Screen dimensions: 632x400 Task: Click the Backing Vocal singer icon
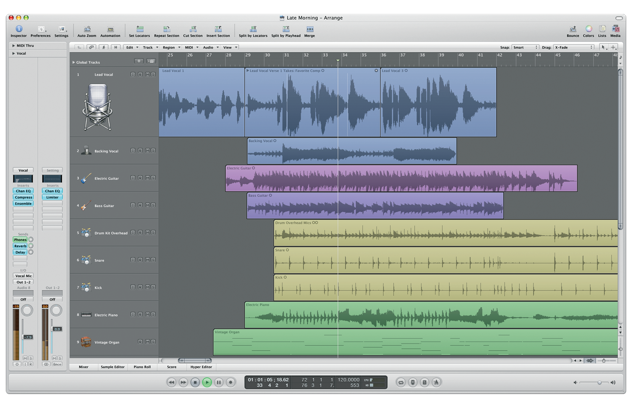pyautogui.click(x=86, y=150)
